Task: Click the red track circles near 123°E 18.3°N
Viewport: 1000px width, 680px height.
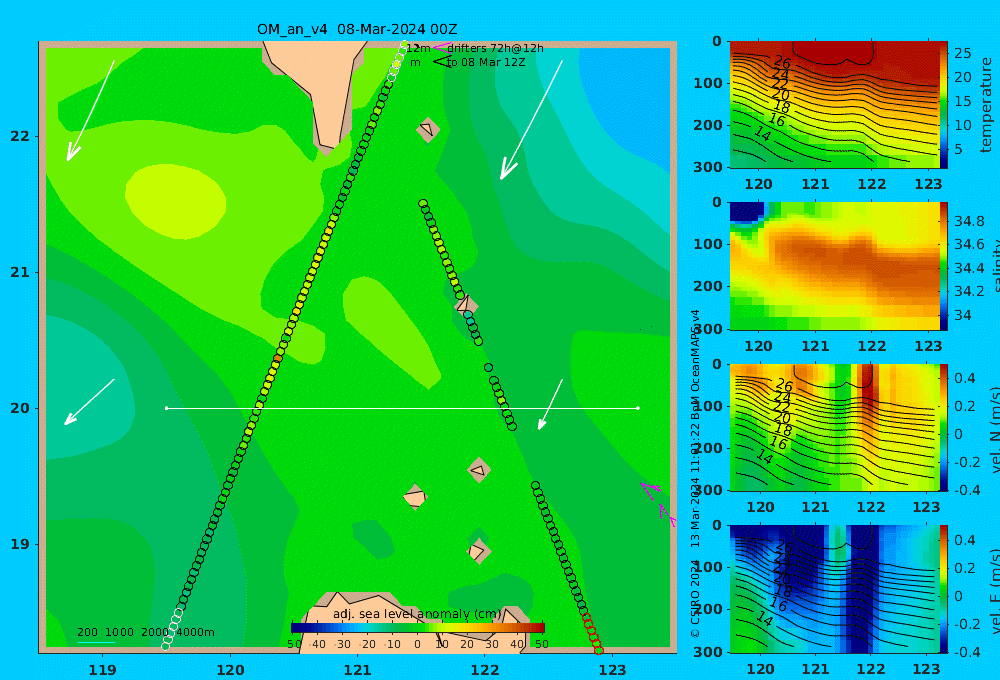Action: click(592, 633)
